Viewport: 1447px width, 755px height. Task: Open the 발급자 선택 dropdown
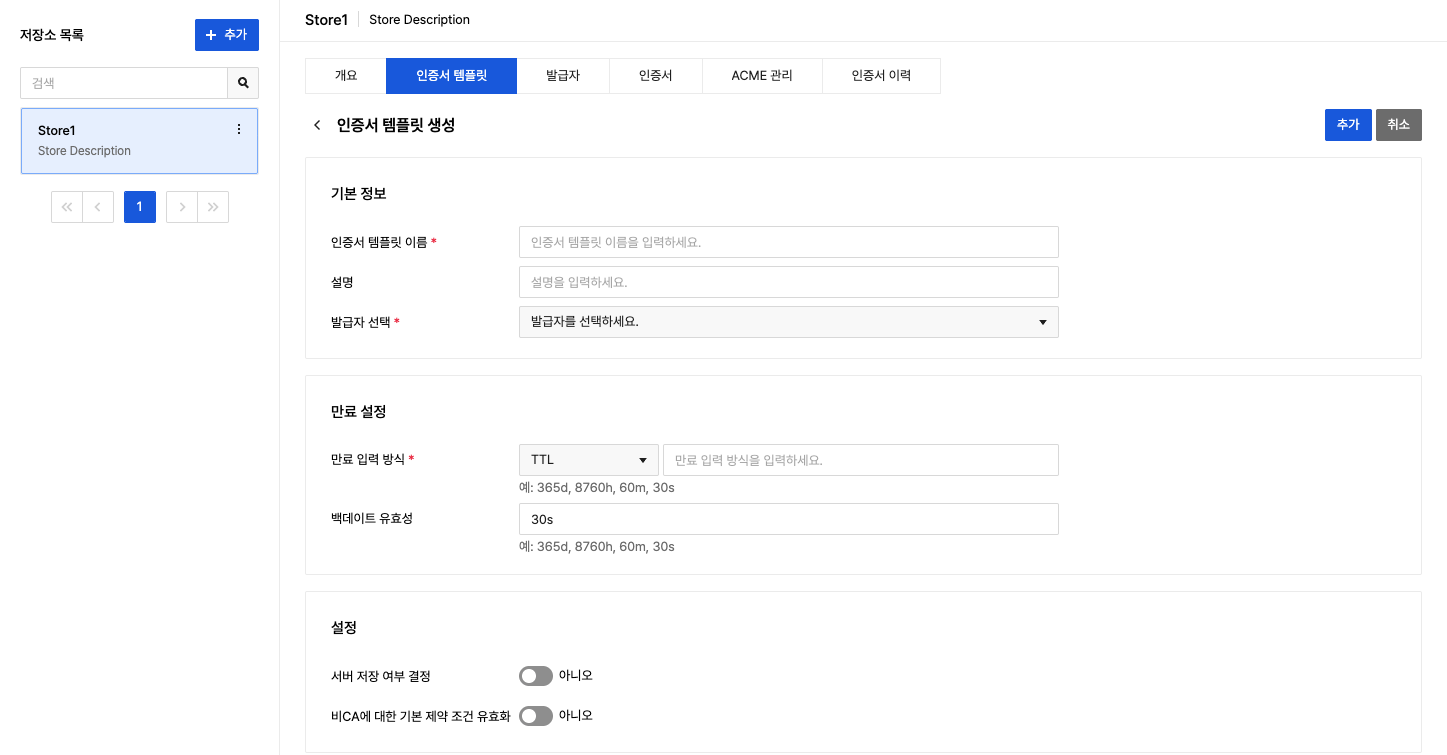tap(788, 322)
